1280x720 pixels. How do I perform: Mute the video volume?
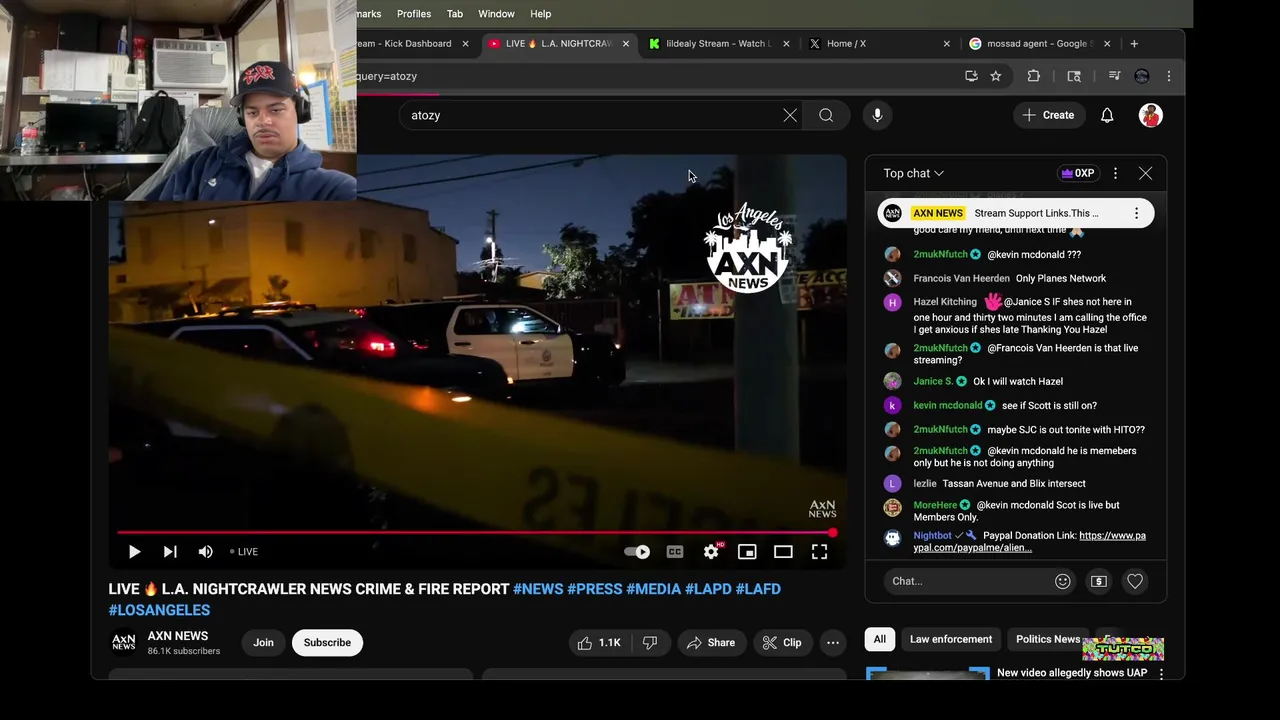206,552
